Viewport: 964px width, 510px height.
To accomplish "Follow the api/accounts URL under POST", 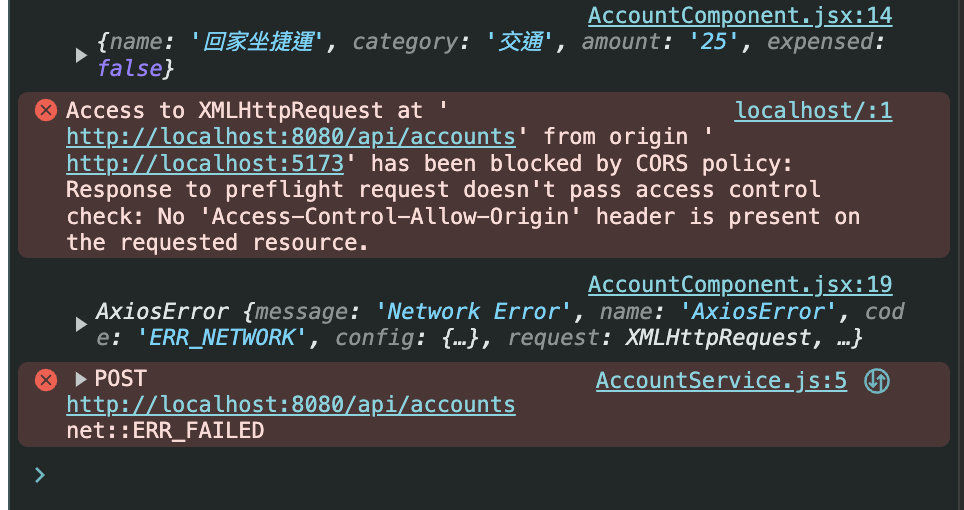I will click(x=291, y=406).
